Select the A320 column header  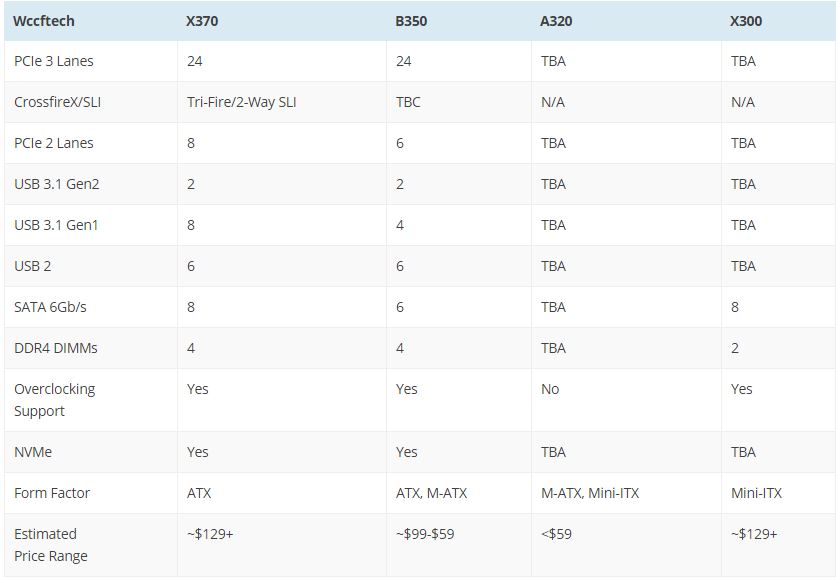coord(556,20)
